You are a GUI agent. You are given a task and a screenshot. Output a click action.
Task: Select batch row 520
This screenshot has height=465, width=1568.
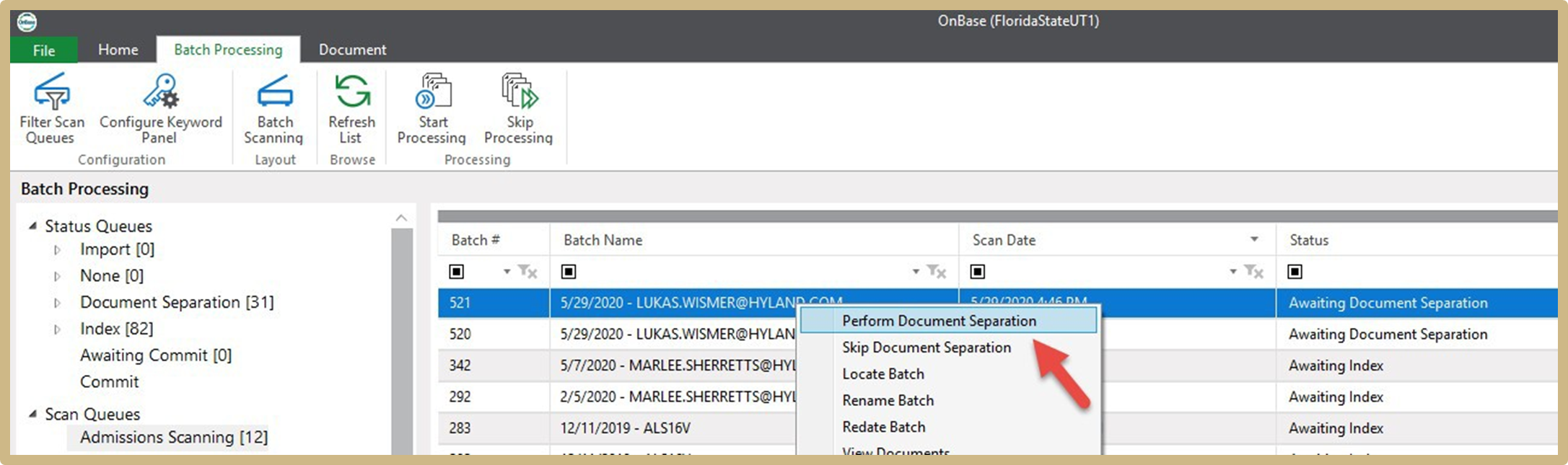pos(997,334)
